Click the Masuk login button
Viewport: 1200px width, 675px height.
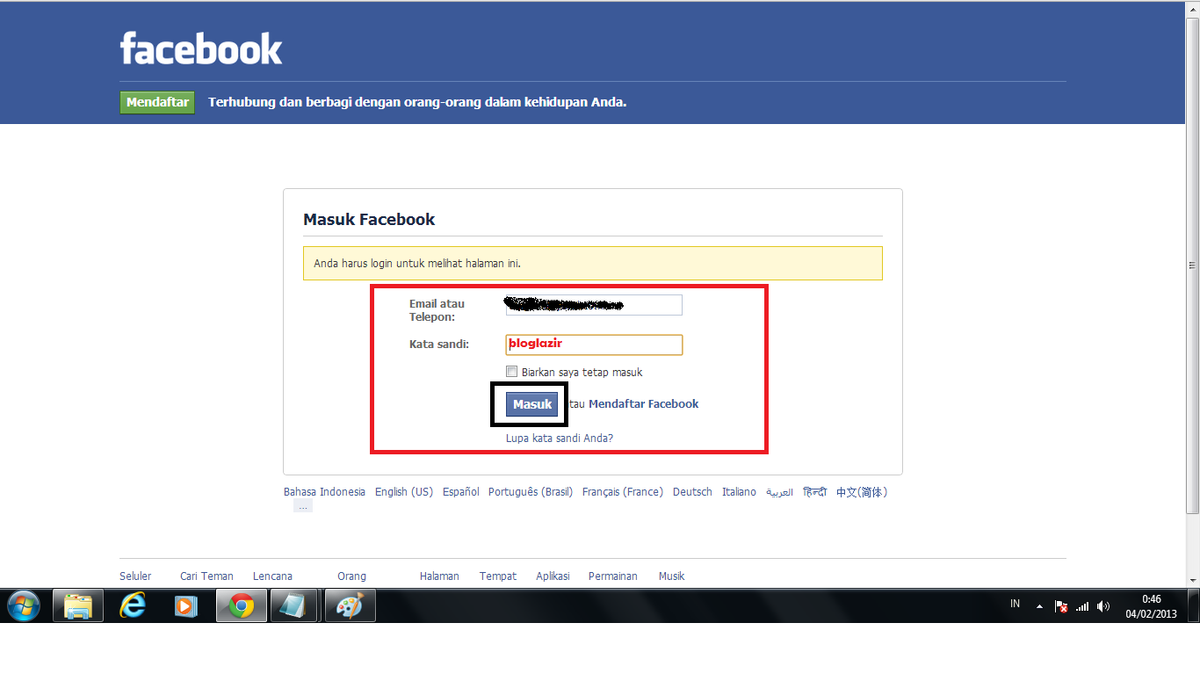[x=532, y=404]
